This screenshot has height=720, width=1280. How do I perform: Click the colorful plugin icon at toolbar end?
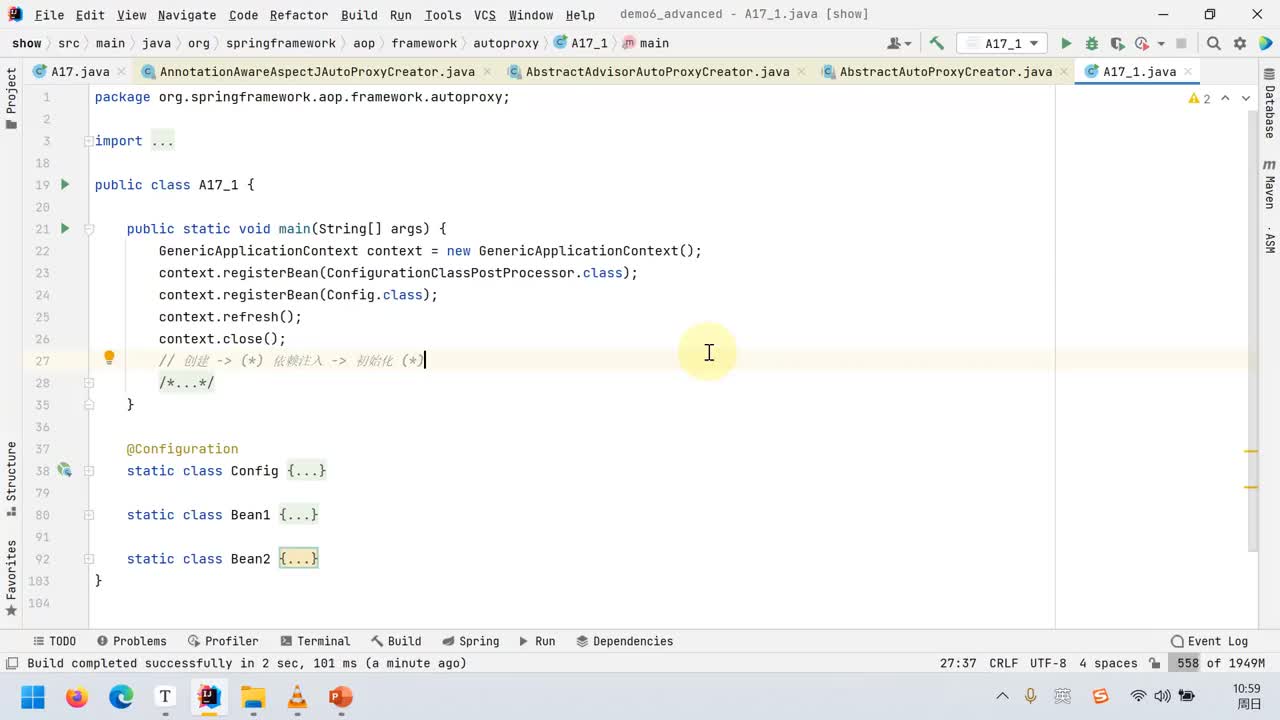(x=1264, y=44)
